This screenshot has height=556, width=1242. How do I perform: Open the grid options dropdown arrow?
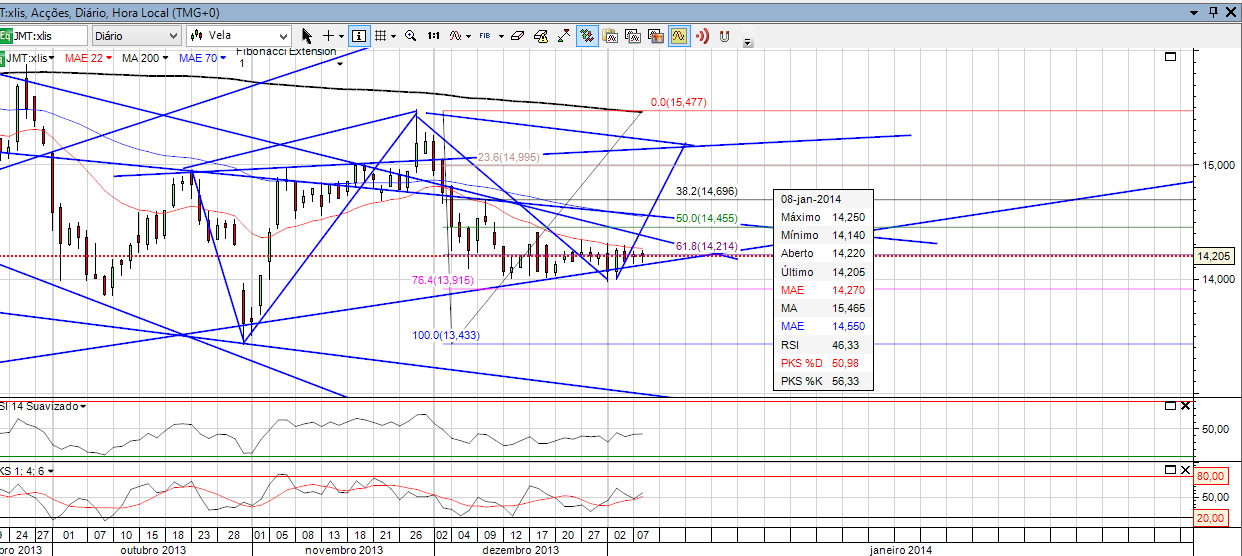coord(394,35)
